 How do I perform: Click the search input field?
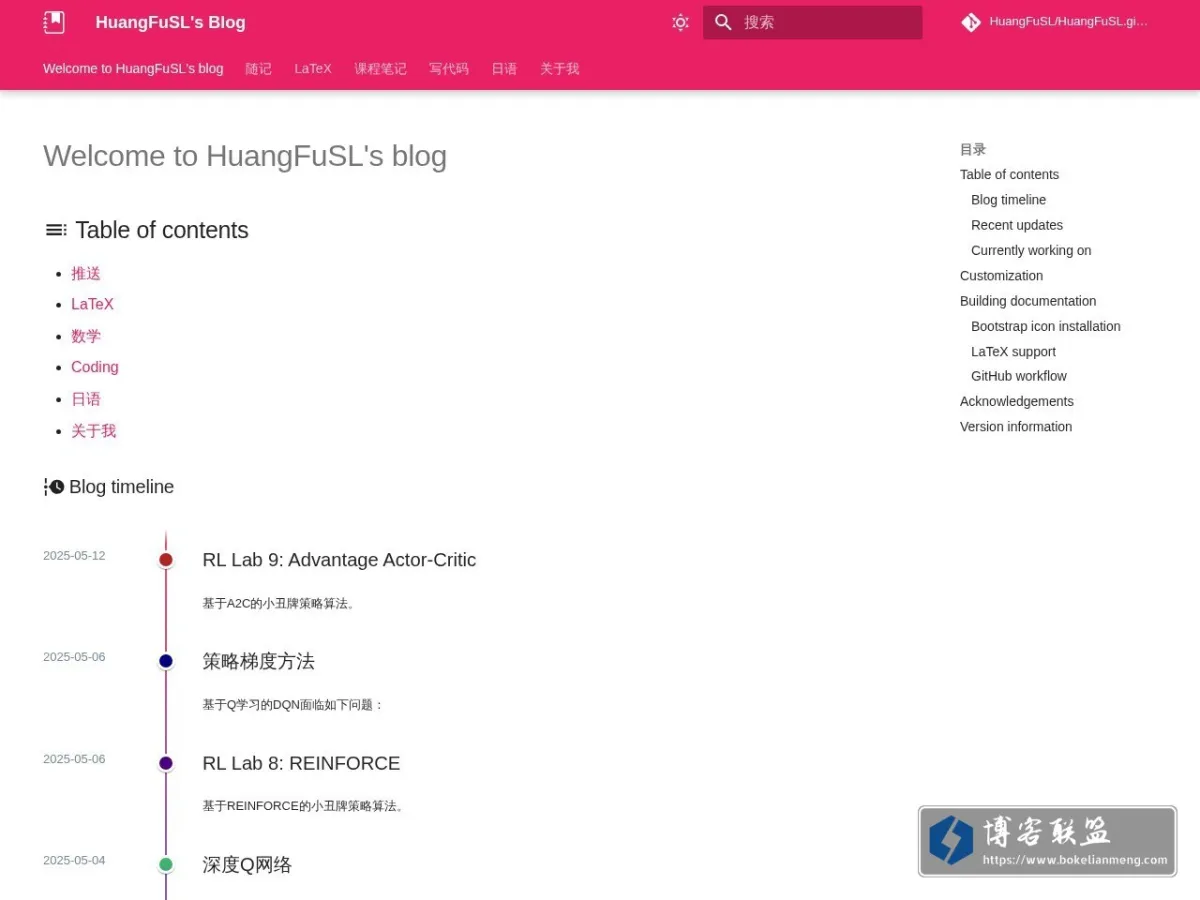click(x=813, y=22)
